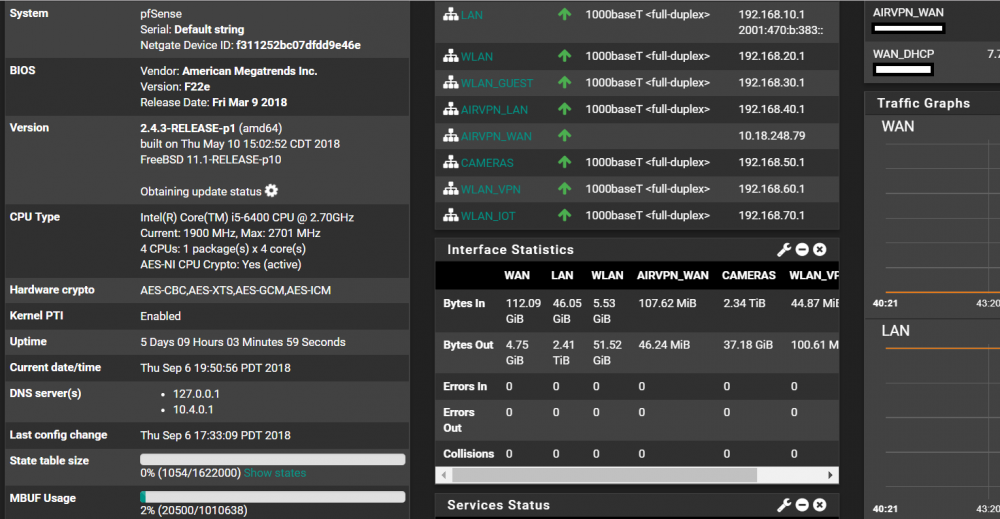Open the WLAN_GUEST interface link

(x=497, y=83)
